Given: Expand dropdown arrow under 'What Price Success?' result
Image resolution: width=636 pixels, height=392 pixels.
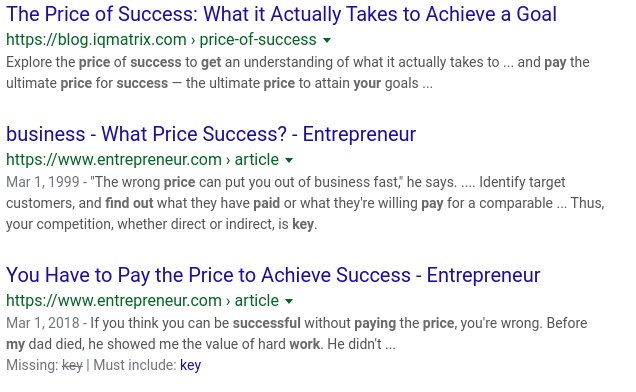Looking at the screenshot, I should [x=289, y=160].
